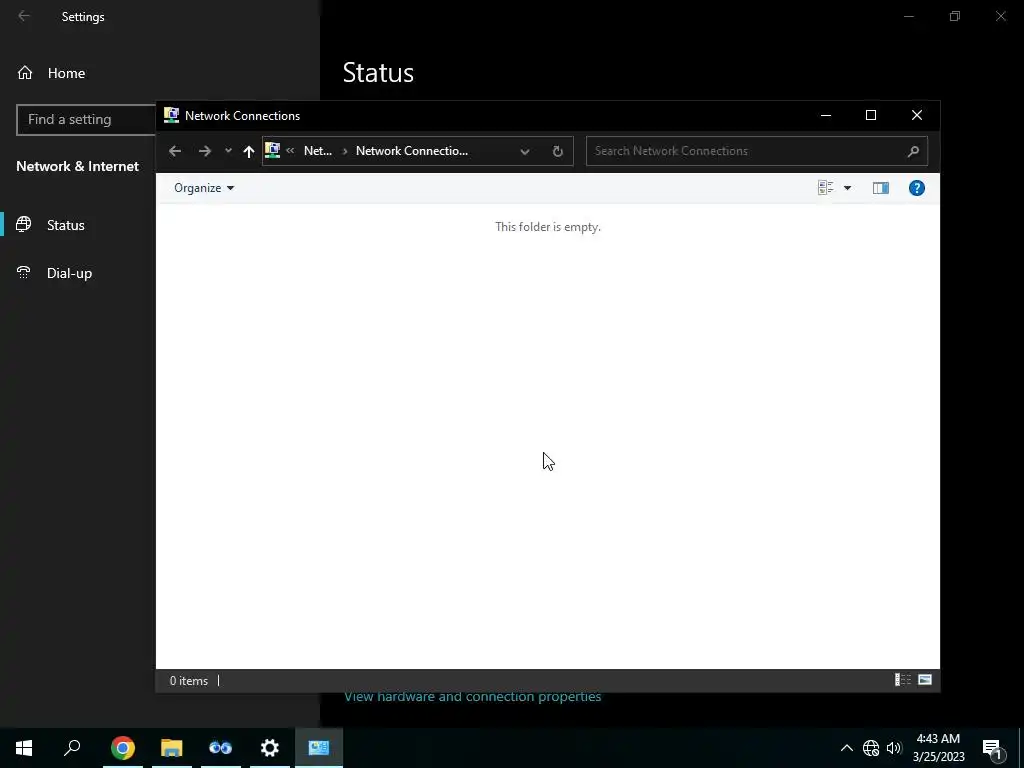Minimize the Network Connections window
1024x768 pixels.
(825, 116)
